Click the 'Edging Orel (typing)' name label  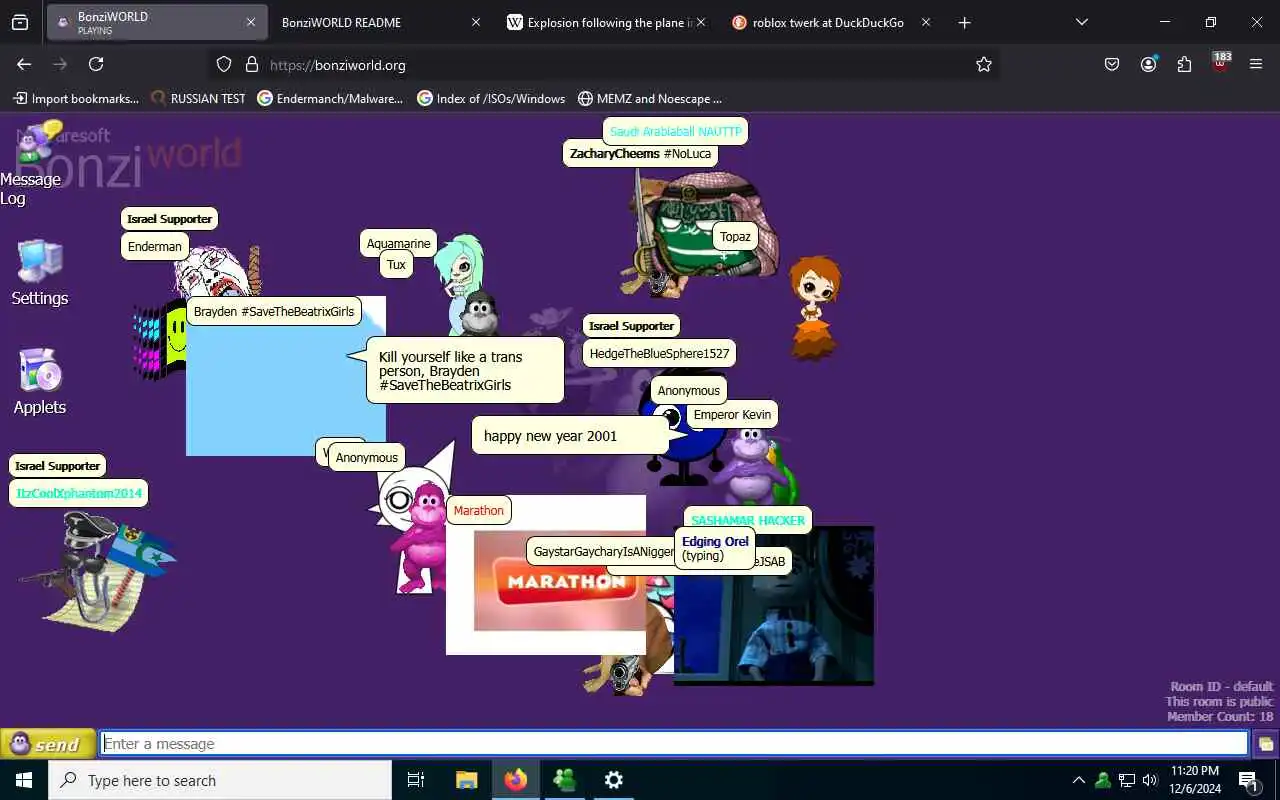click(715, 548)
